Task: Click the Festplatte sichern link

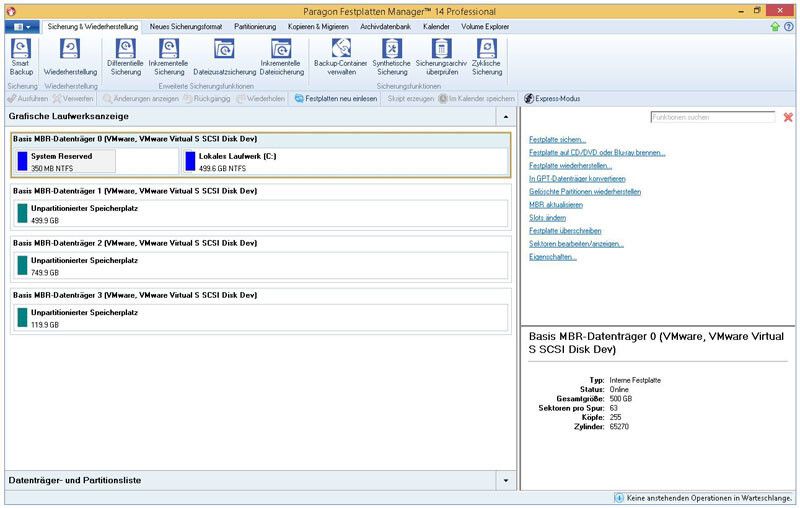Action: 557,139
